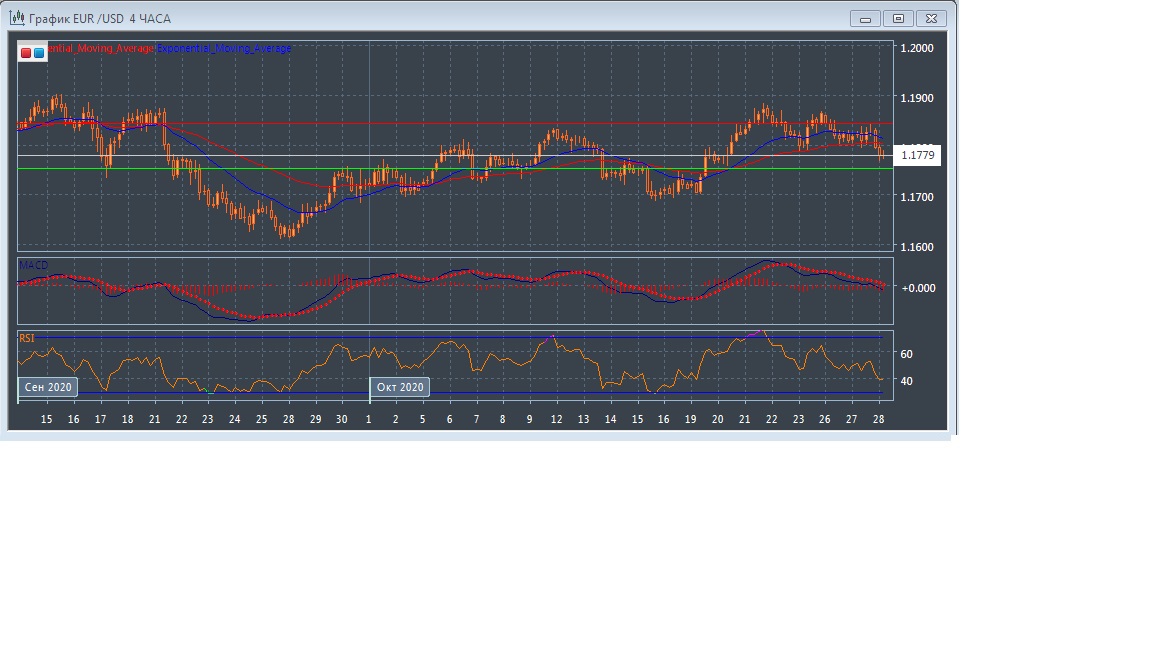Select the red Exponential_Moving_Average legend label
1152x648 pixels.
[x=101, y=48]
